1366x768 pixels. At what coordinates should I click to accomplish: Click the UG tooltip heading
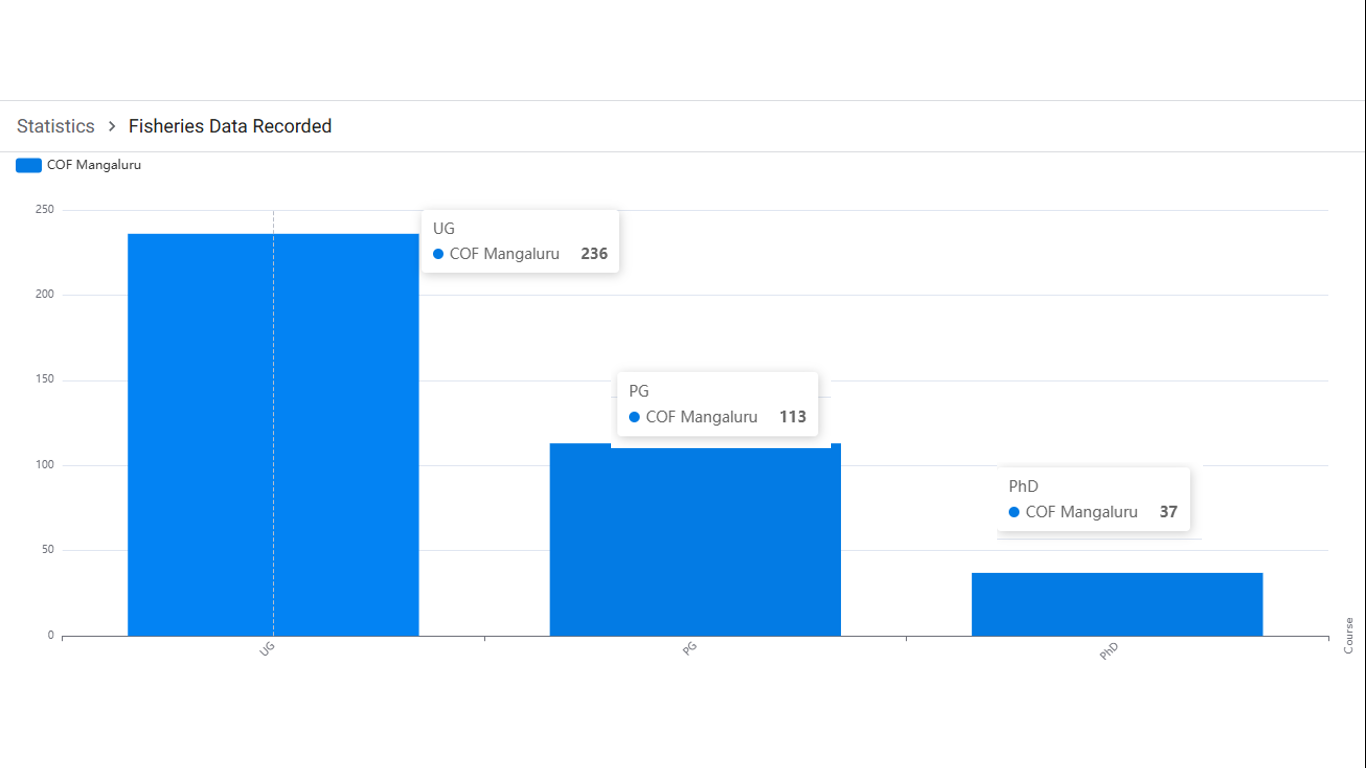coord(444,228)
